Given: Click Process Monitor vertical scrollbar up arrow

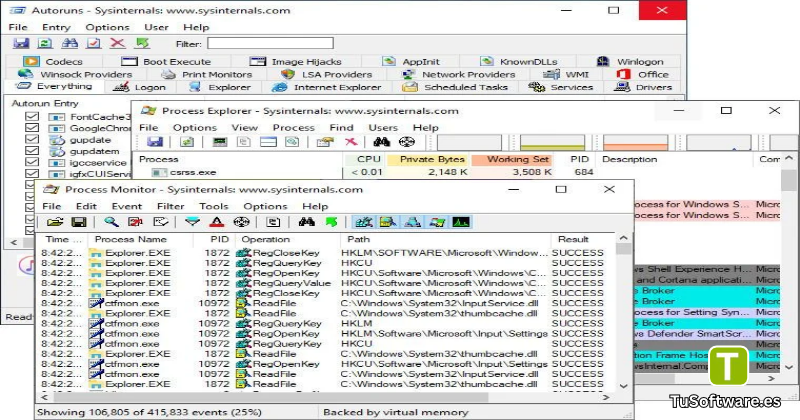Looking at the screenshot, I should click(623, 238).
